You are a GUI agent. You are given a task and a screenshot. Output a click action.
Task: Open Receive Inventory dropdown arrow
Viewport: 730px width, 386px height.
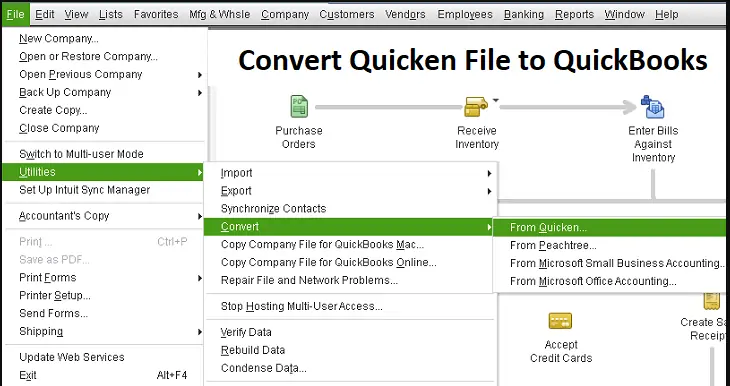(496, 100)
